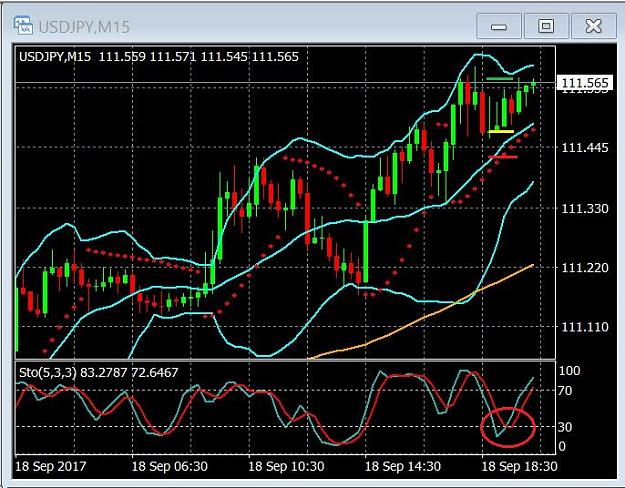Click the stochastic 30 level label
The image size is (625, 488).
pyautogui.click(x=565, y=427)
